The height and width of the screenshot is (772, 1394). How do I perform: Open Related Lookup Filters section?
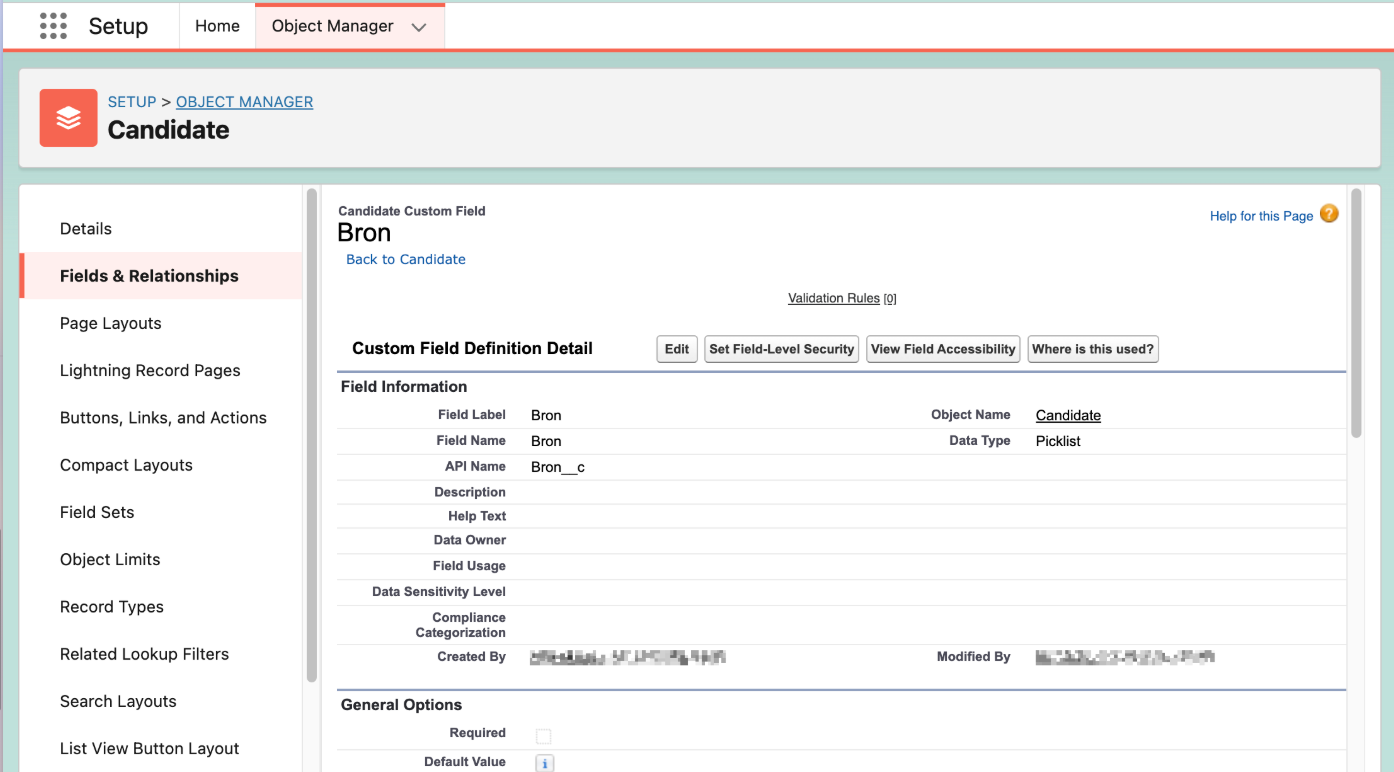[x=144, y=654]
